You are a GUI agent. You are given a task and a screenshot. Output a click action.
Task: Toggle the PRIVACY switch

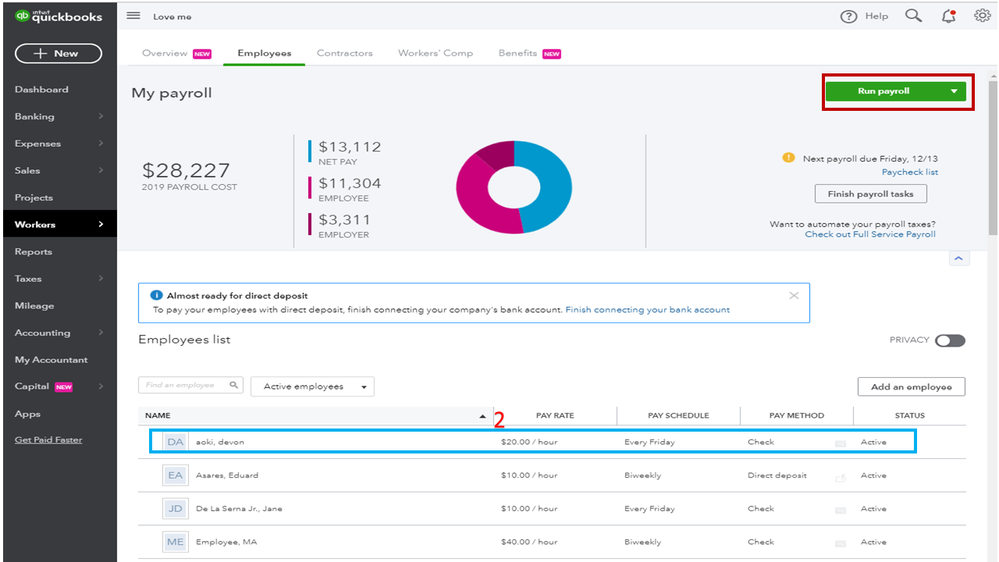click(x=950, y=340)
